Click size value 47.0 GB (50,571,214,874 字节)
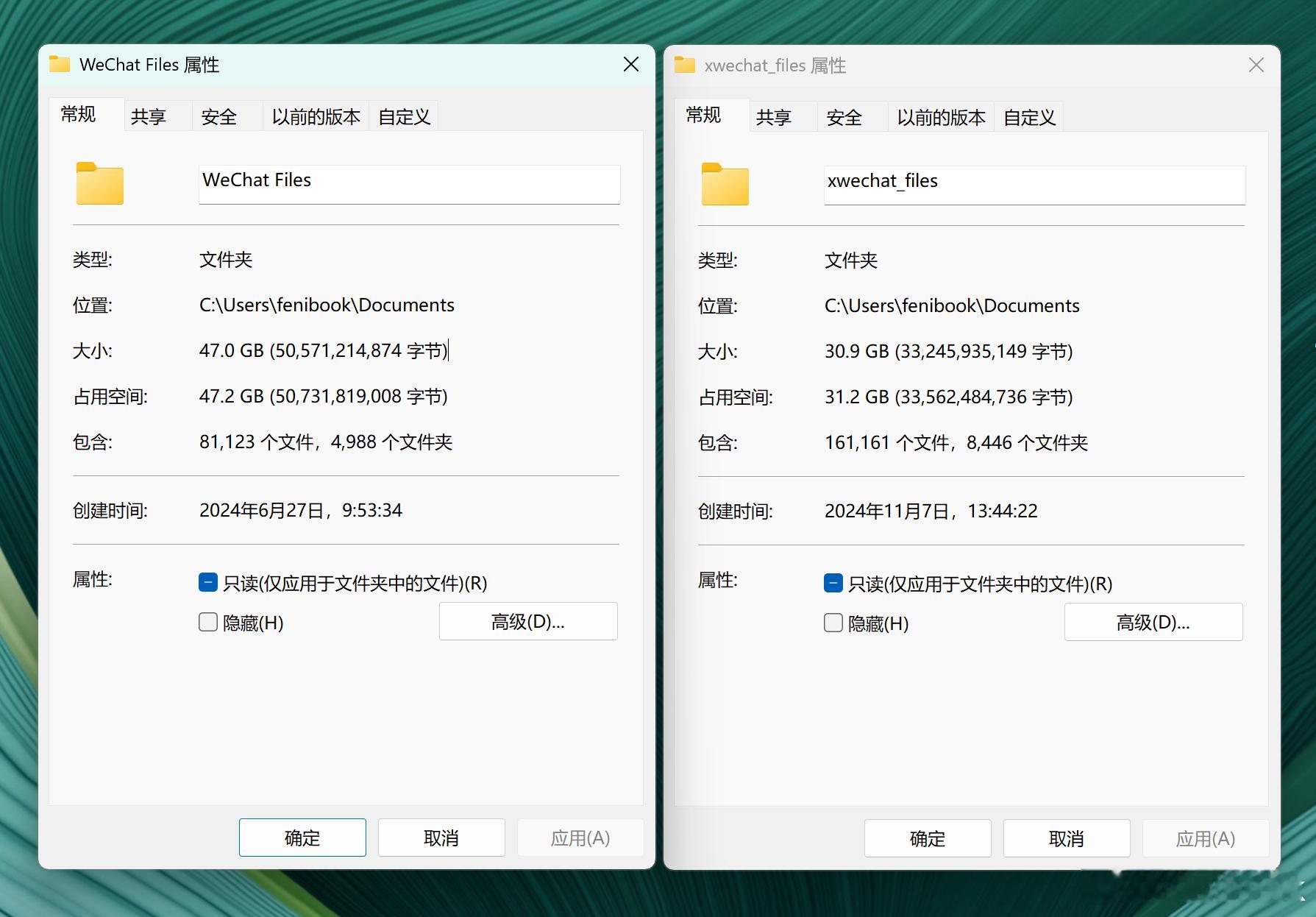 point(324,350)
